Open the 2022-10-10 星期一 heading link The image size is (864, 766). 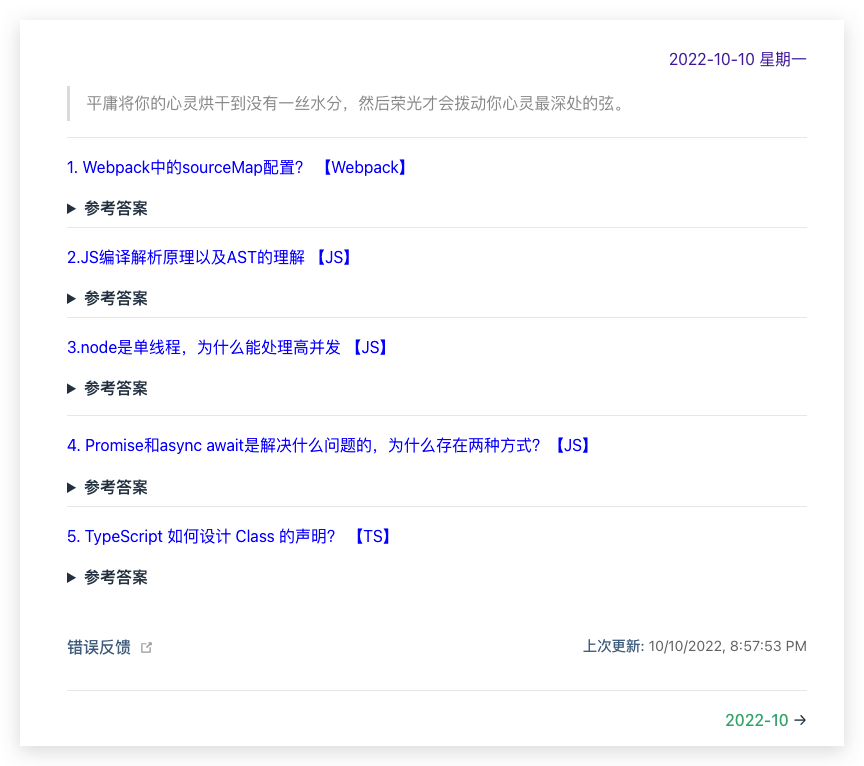[737, 59]
